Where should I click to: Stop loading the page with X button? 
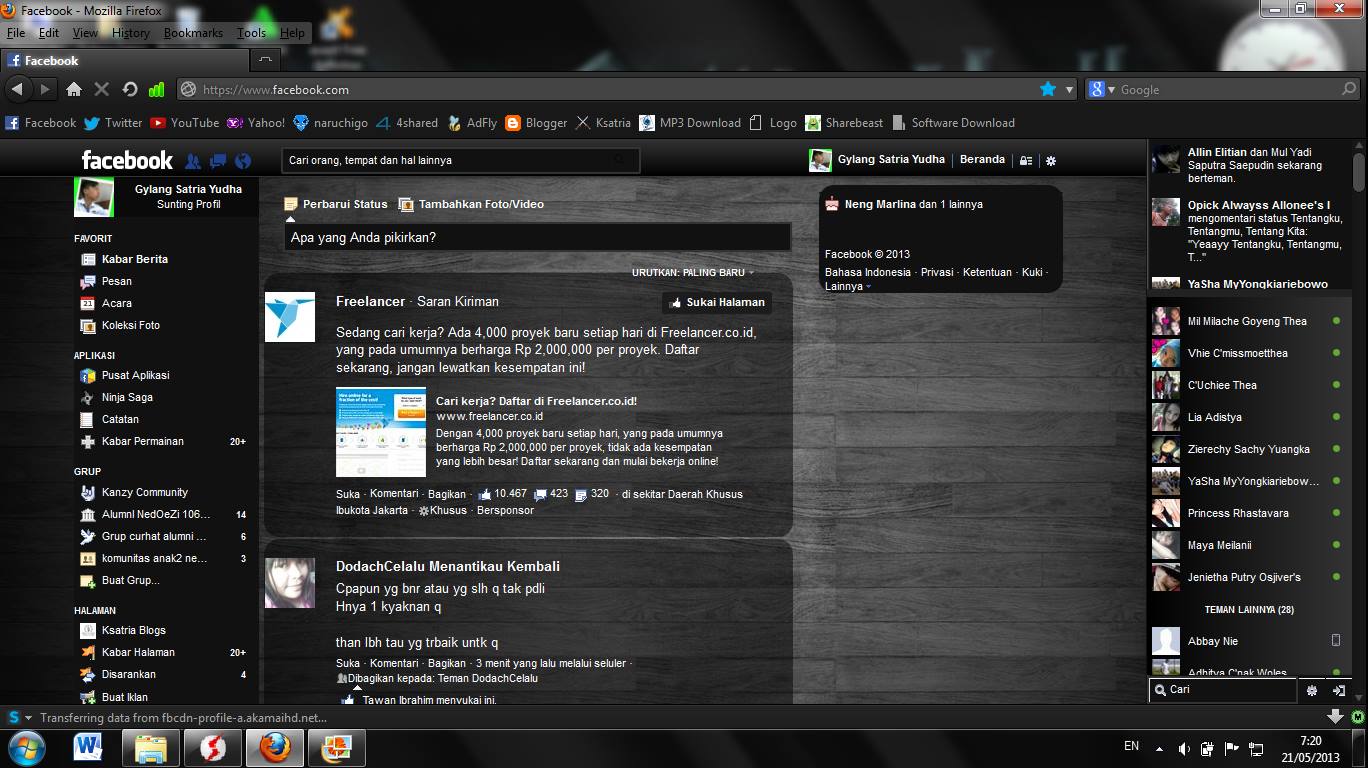click(x=101, y=89)
